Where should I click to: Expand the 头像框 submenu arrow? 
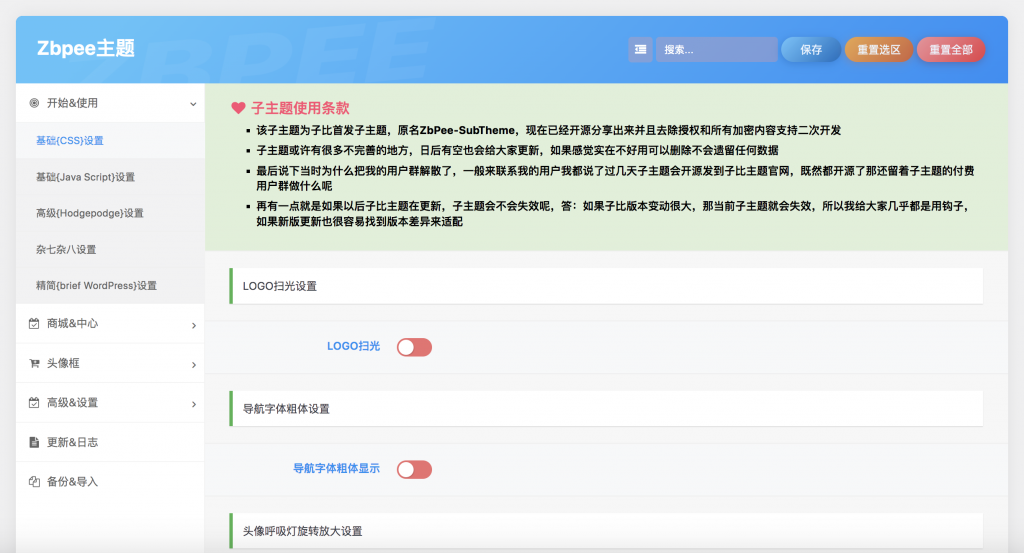(x=193, y=365)
